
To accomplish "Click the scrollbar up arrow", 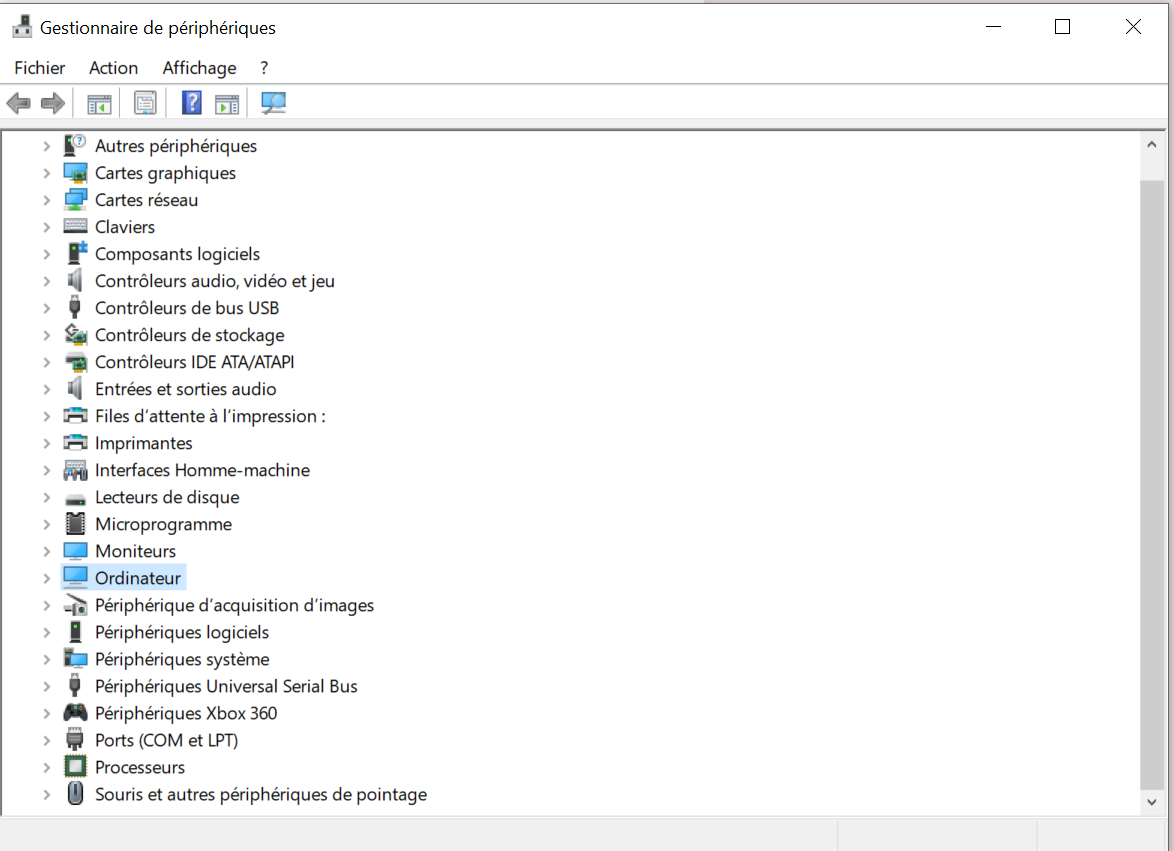I will 1152,144.
